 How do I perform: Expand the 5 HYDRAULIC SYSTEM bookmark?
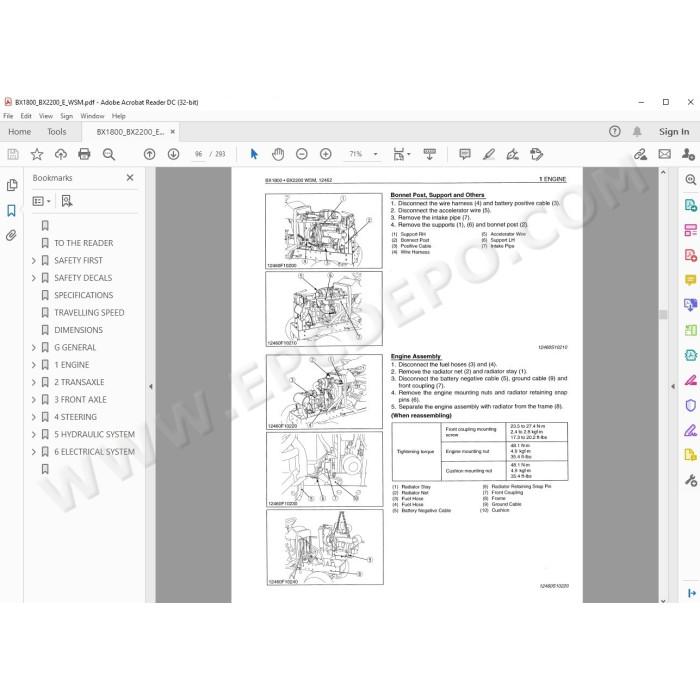tap(33, 434)
